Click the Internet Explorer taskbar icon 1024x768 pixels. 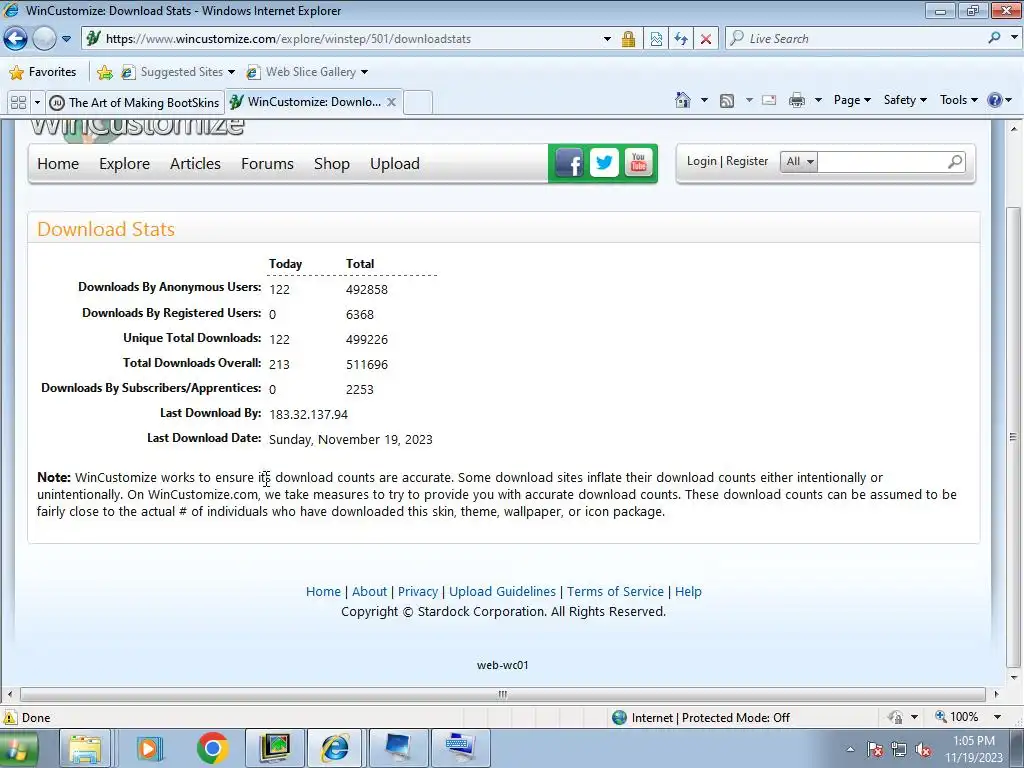point(335,748)
